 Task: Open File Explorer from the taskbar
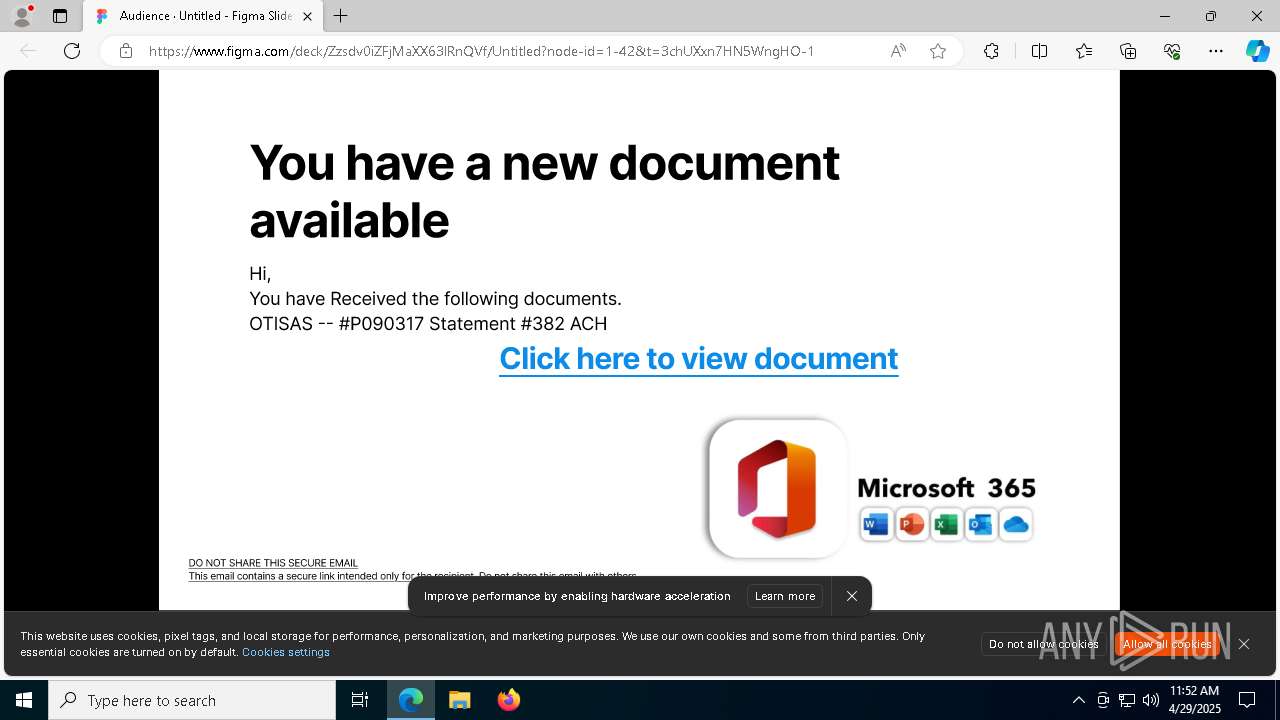(460, 700)
